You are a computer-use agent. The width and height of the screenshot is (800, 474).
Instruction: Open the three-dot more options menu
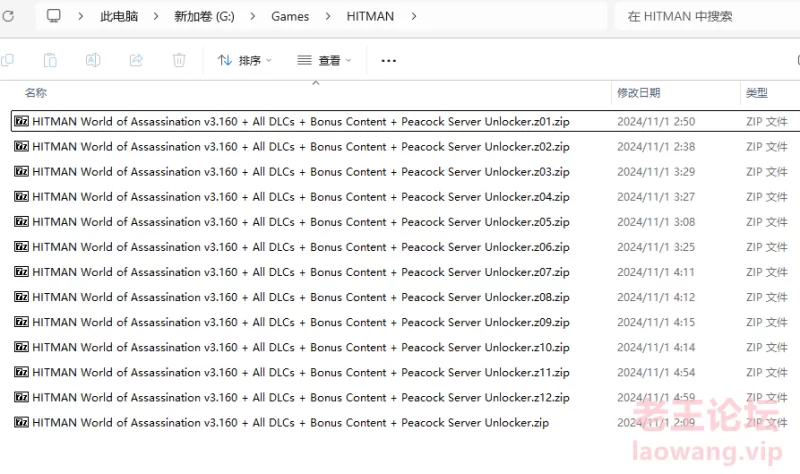389,61
